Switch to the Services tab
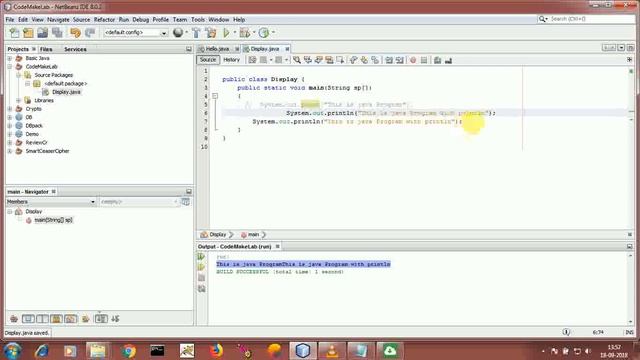This screenshot has width=640, height=360. click(x=75, y=49)
